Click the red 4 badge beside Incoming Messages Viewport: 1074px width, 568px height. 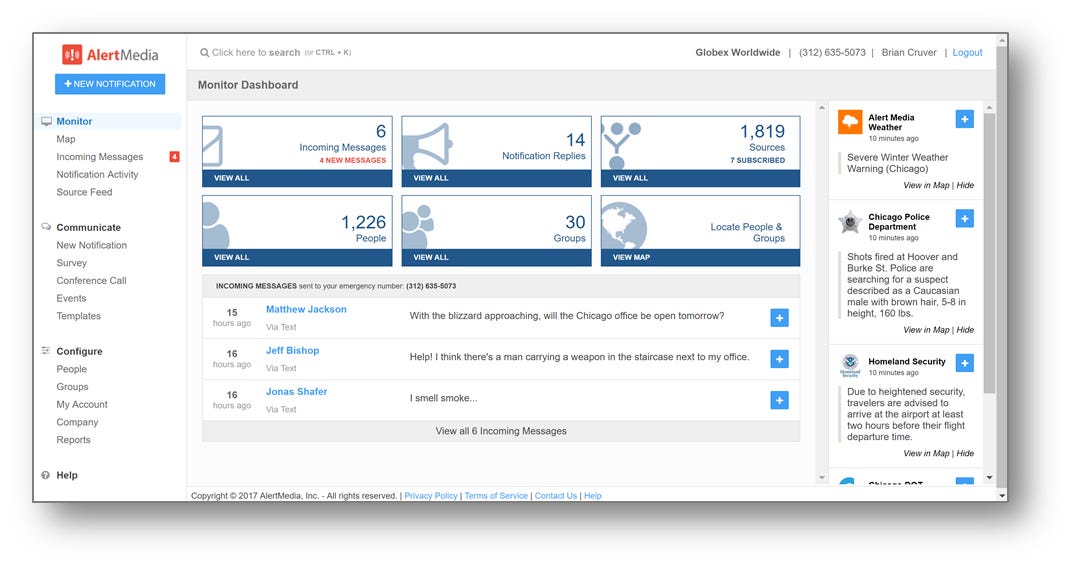point(174,157)
